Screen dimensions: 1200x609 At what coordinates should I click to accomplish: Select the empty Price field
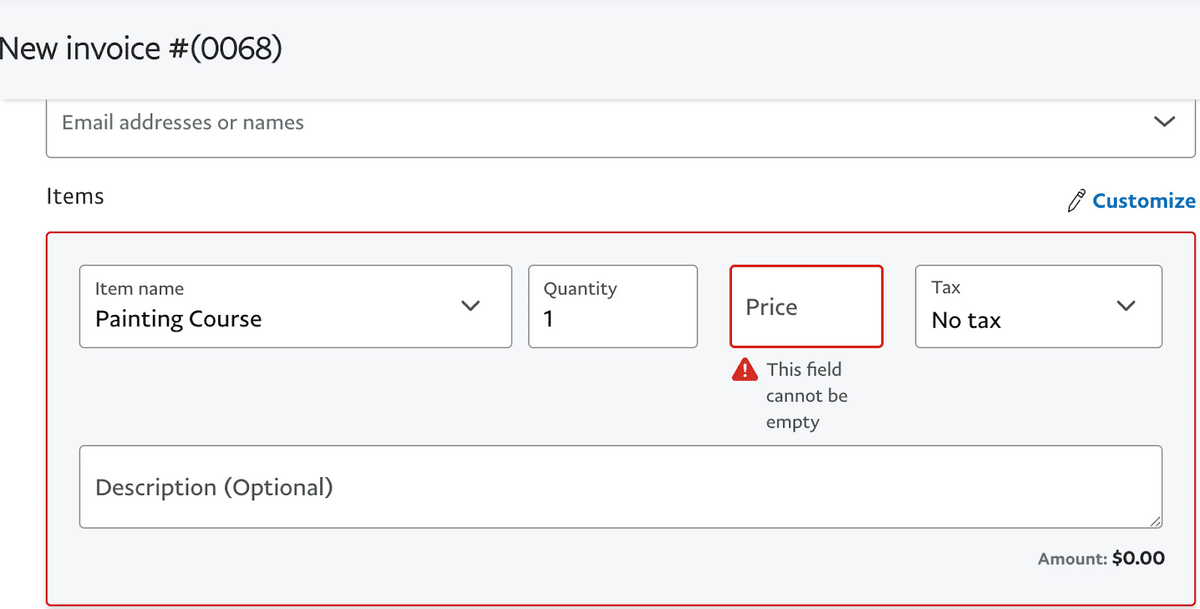pos(806,307)
